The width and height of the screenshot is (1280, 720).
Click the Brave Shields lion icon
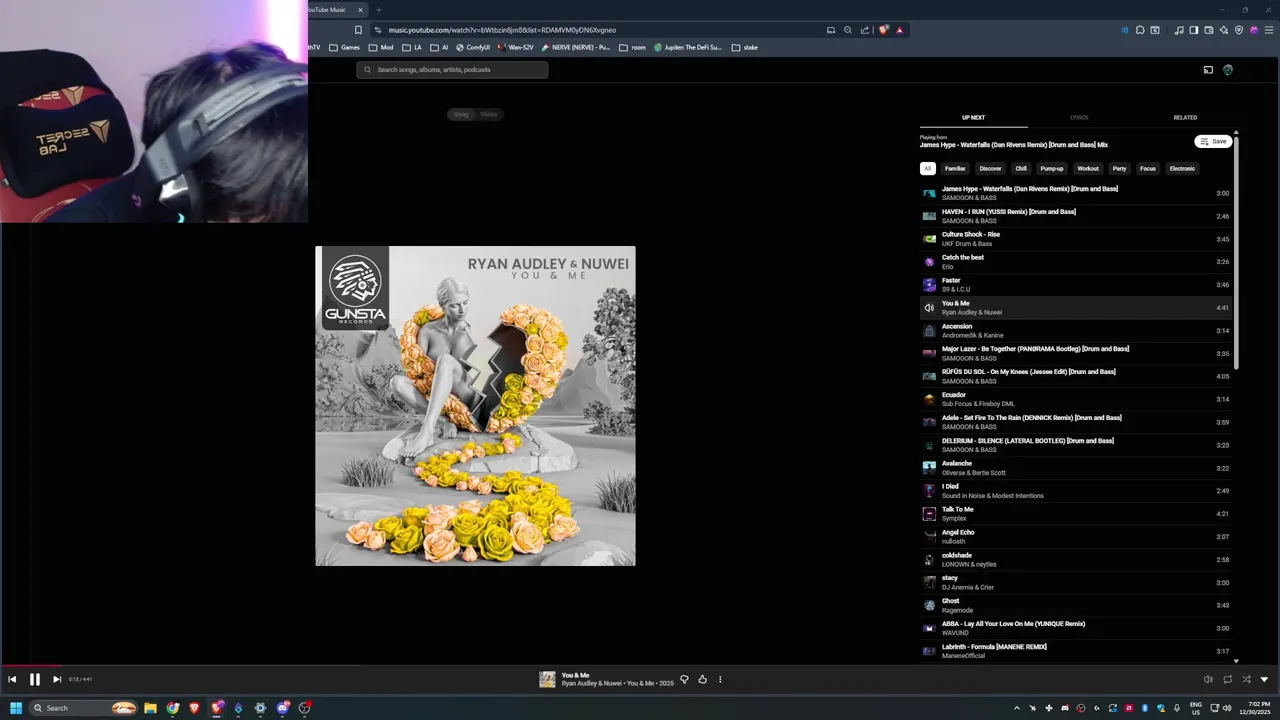(x=883, y=30)
